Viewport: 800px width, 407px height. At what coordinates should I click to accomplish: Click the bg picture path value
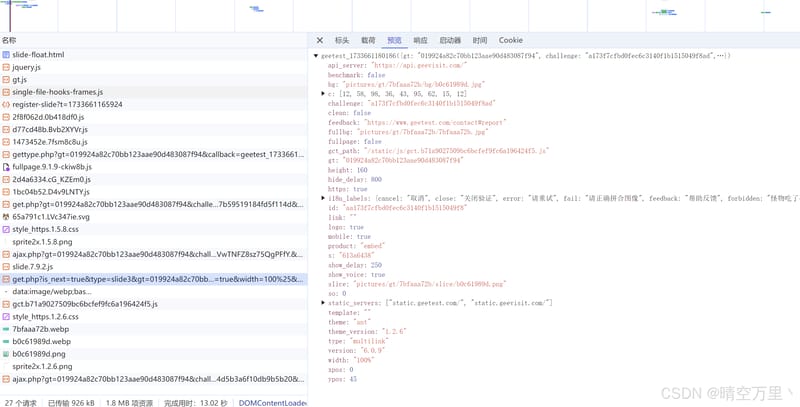[414, 84]
